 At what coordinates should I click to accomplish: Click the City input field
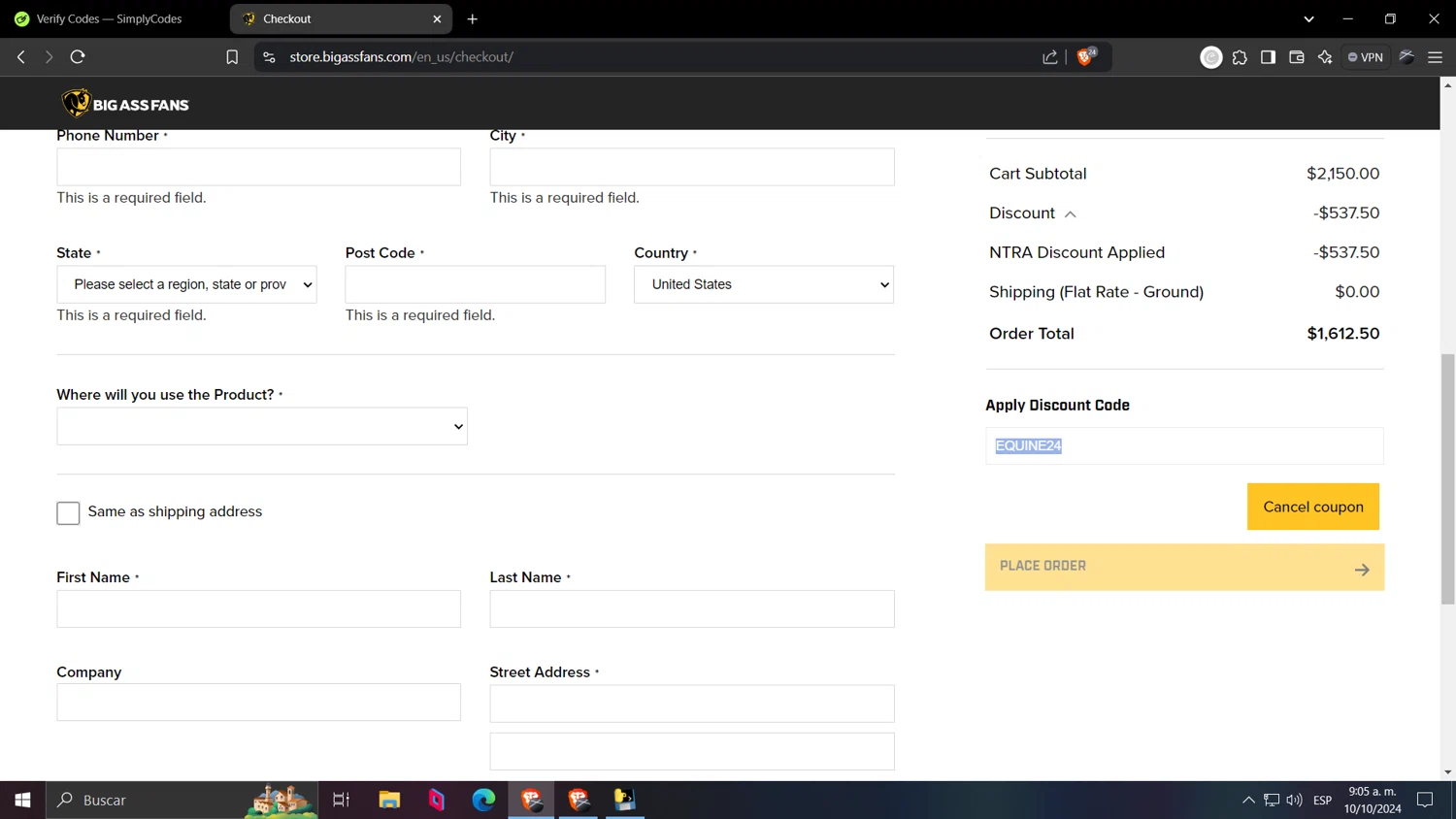click(692, 167)
